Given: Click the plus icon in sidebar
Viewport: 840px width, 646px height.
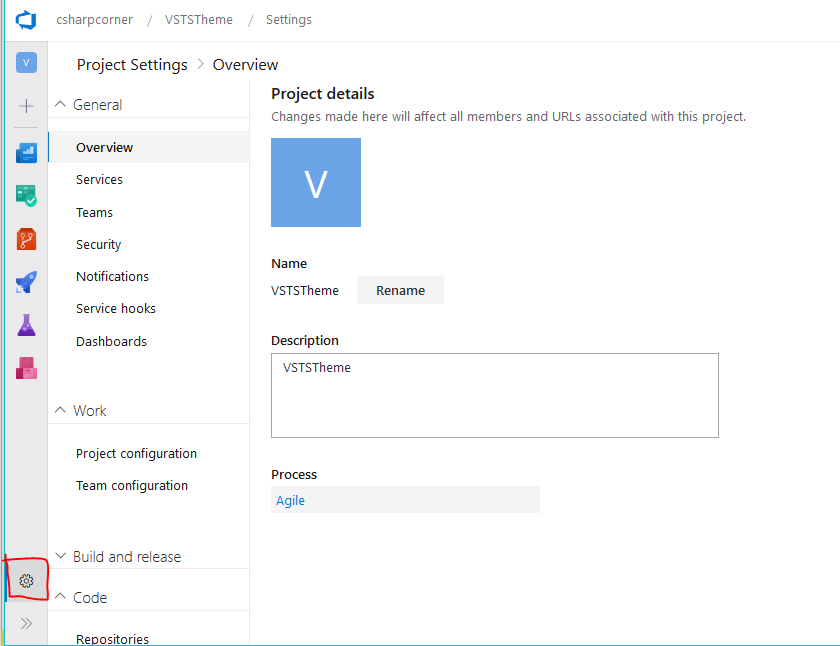Looking at the screenshot, I should click(x=26, y=106).
